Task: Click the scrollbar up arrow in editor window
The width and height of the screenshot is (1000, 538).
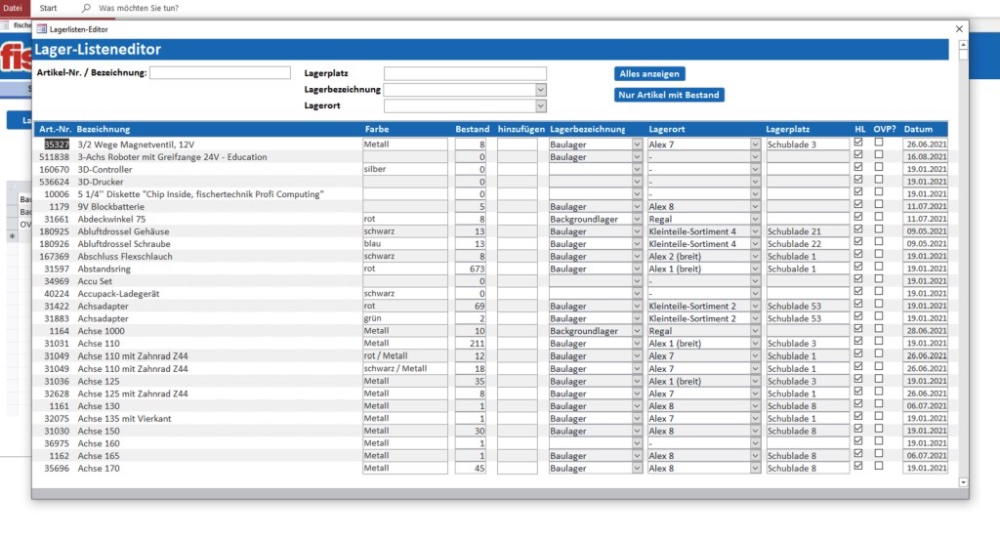Action: click(x=963, y=45)
